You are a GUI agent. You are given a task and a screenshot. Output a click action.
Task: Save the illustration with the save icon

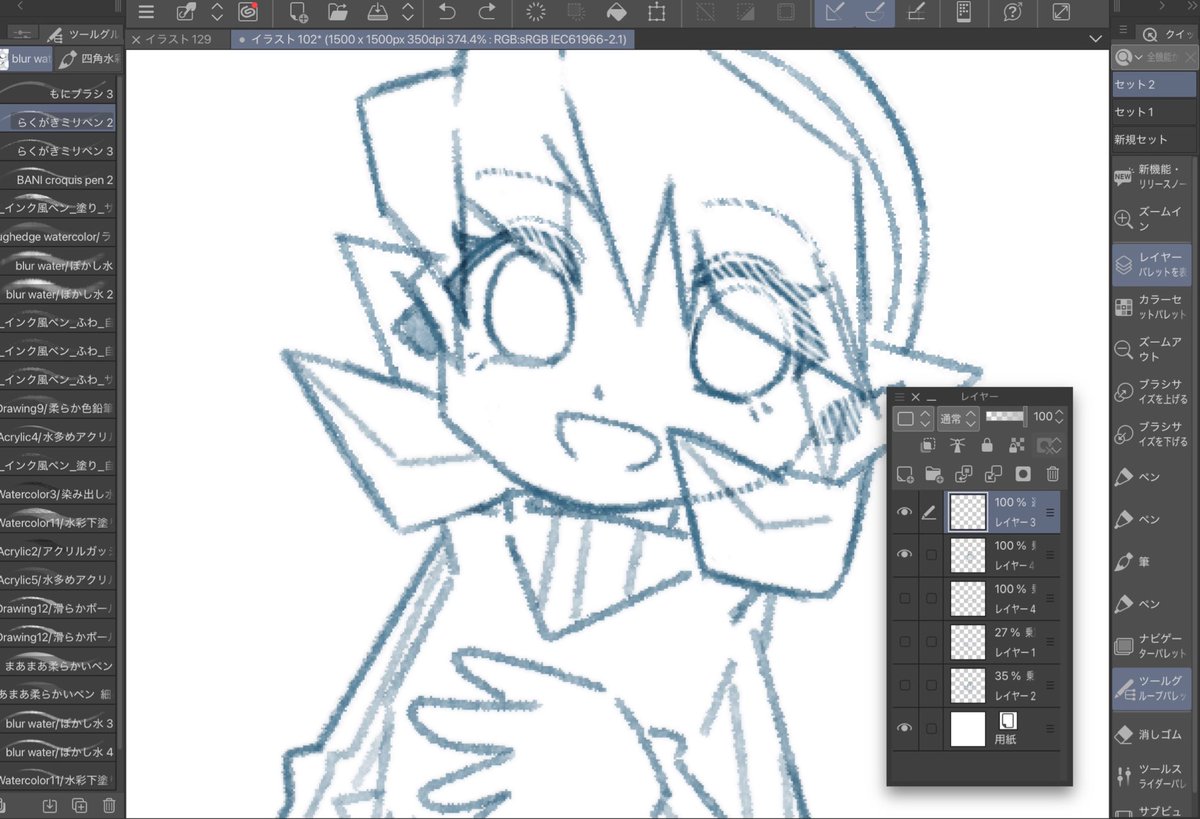[x=376, y=12]
